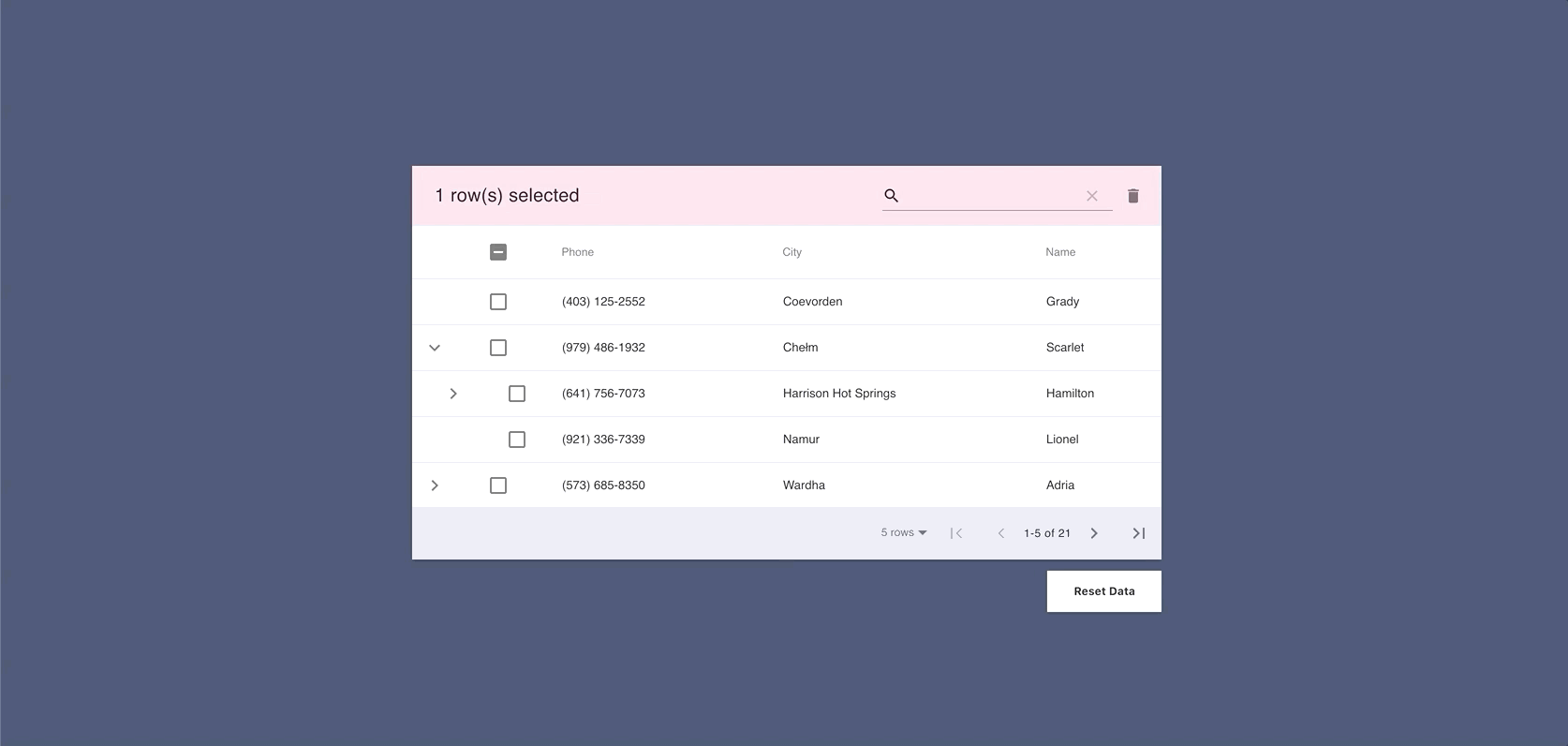Screen dimensions: 1568x746
Task: Click the Wardha city cell
Action: point(805,485)
